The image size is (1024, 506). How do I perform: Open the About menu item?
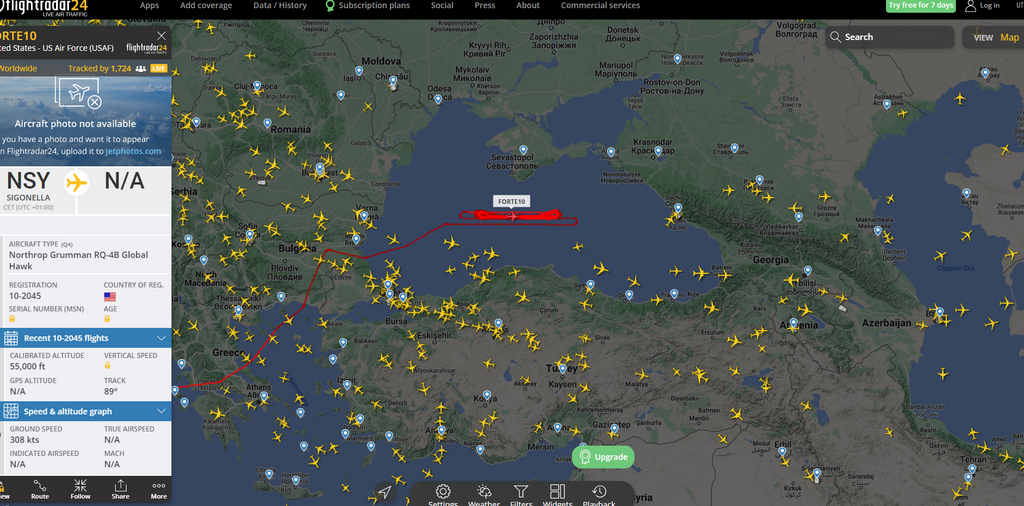click(528, 5)
